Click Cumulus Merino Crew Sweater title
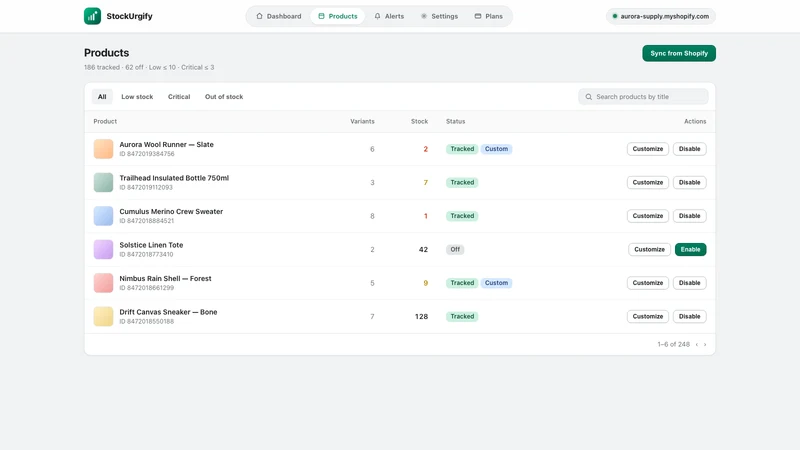 pos(171,211)
